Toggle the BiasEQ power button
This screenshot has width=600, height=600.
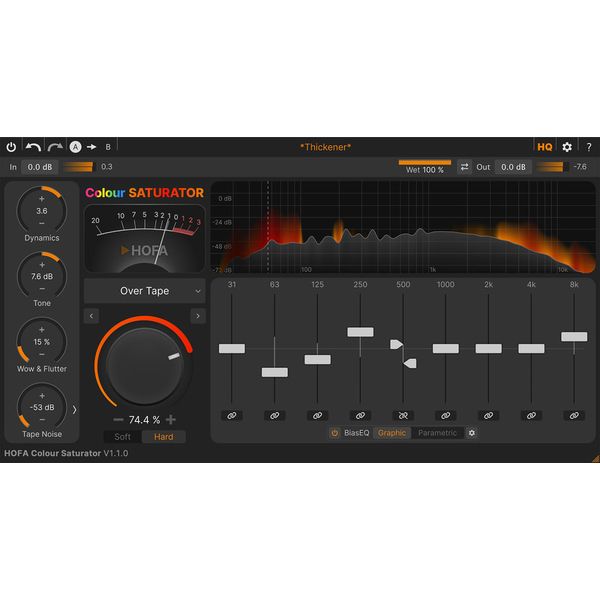[x=335, y=433]
